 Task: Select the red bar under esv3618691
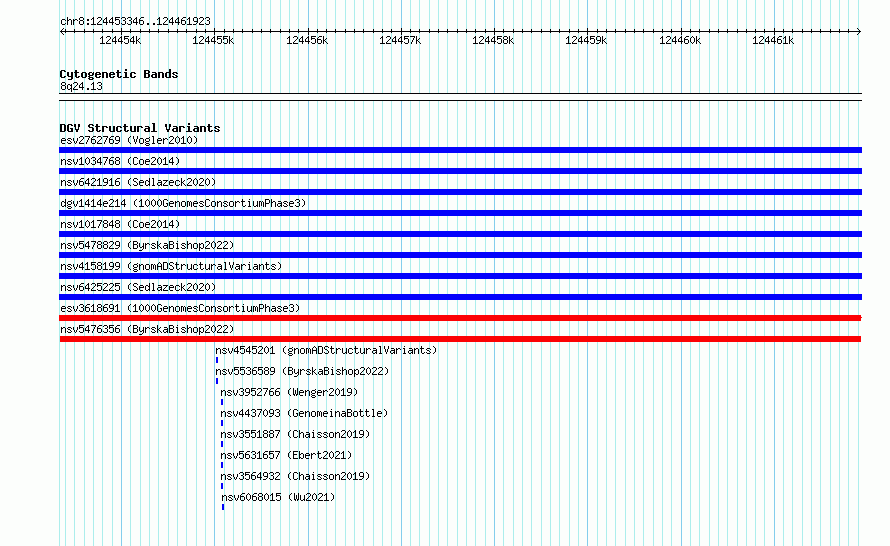[460, 318]
